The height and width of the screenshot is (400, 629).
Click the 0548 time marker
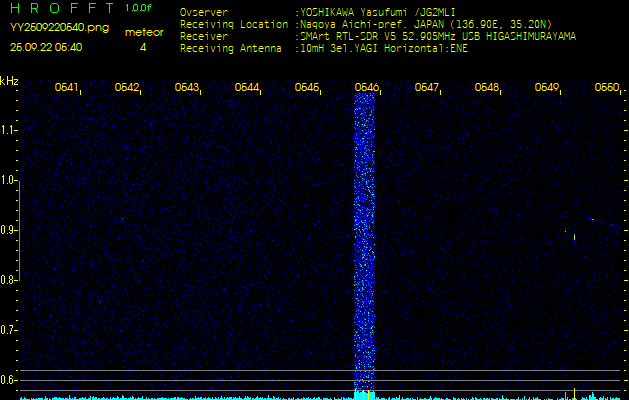point(487,87)
